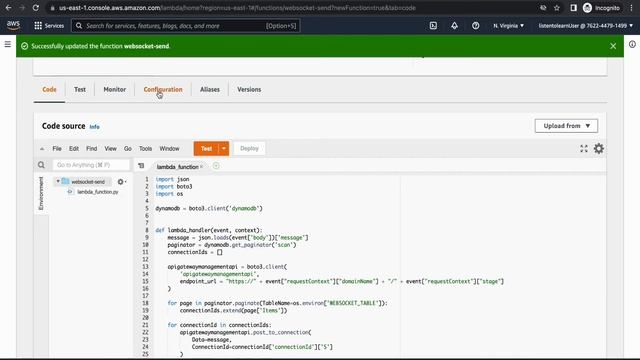Viewport: 640px width, 360px height.
Task: Select lambda_function.py in file tree
Action: (98, 192)
